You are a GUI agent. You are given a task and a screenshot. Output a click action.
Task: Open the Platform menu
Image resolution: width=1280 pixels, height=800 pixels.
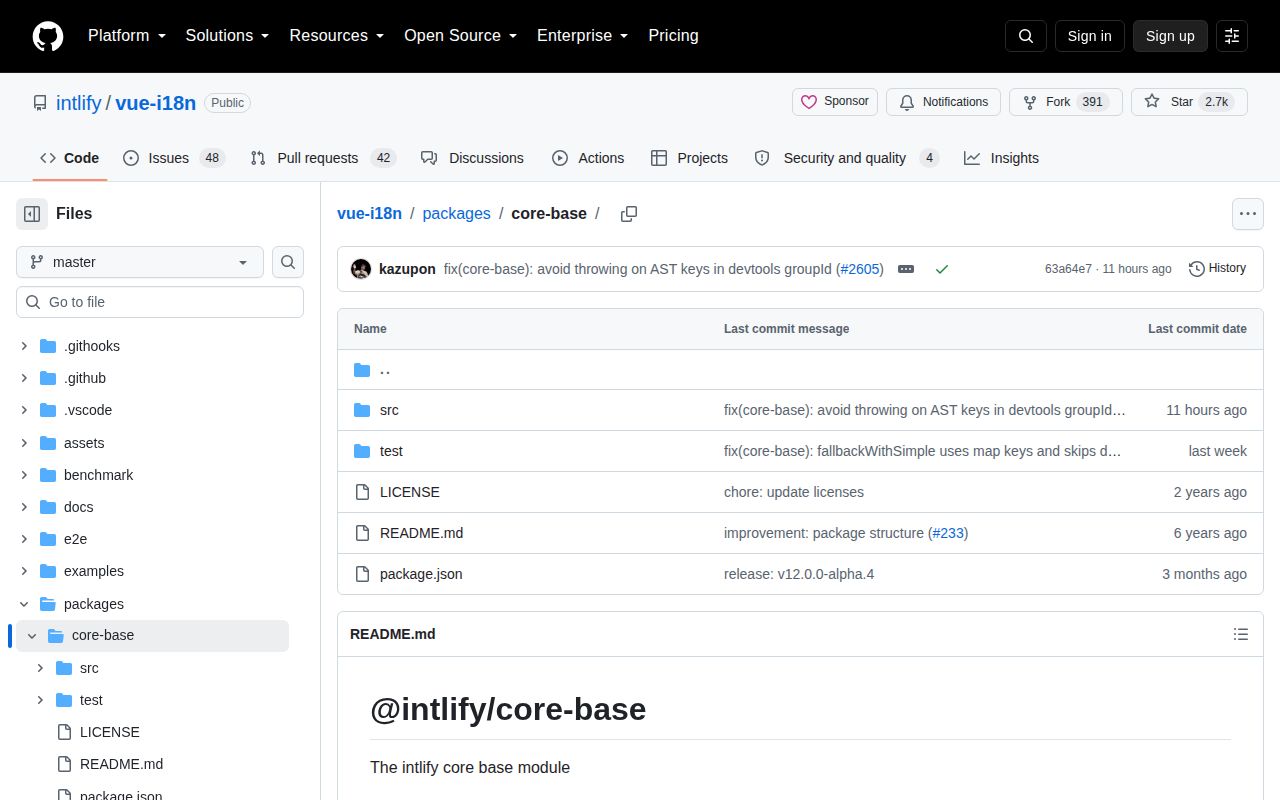pos(126,36)
